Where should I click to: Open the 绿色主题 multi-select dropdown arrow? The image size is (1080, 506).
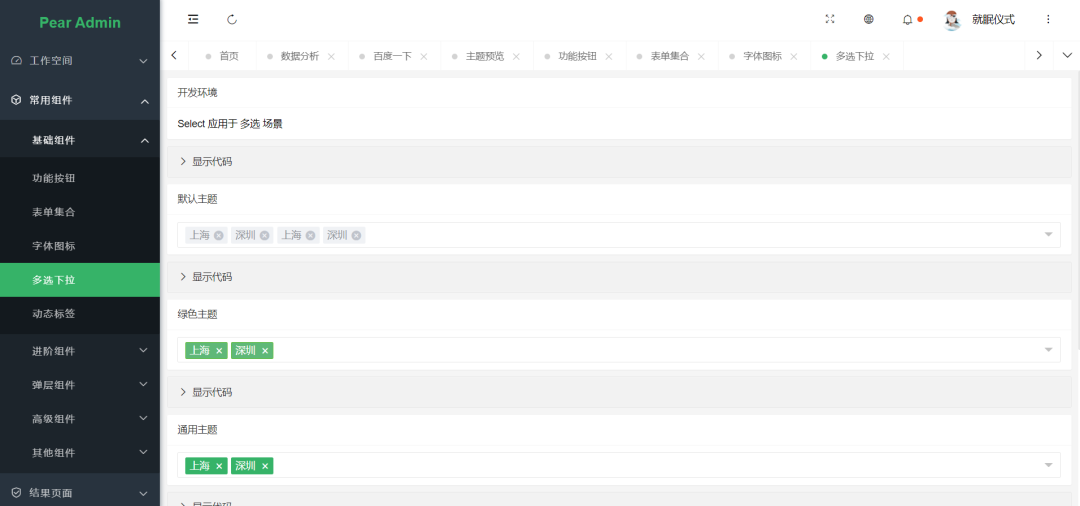click(1048, 350)
